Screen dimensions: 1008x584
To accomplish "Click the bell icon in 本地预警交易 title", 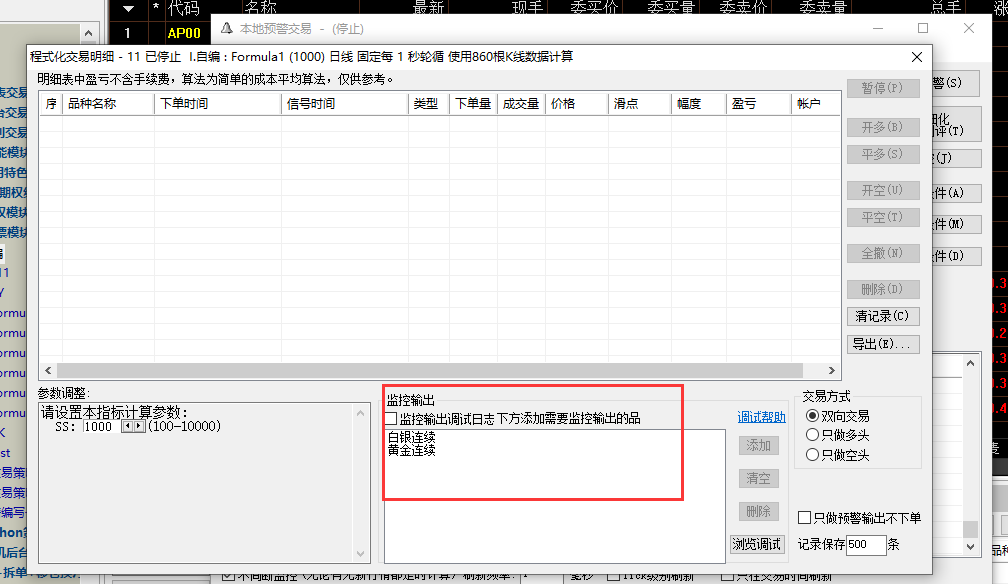I will (x=226, y=28).
